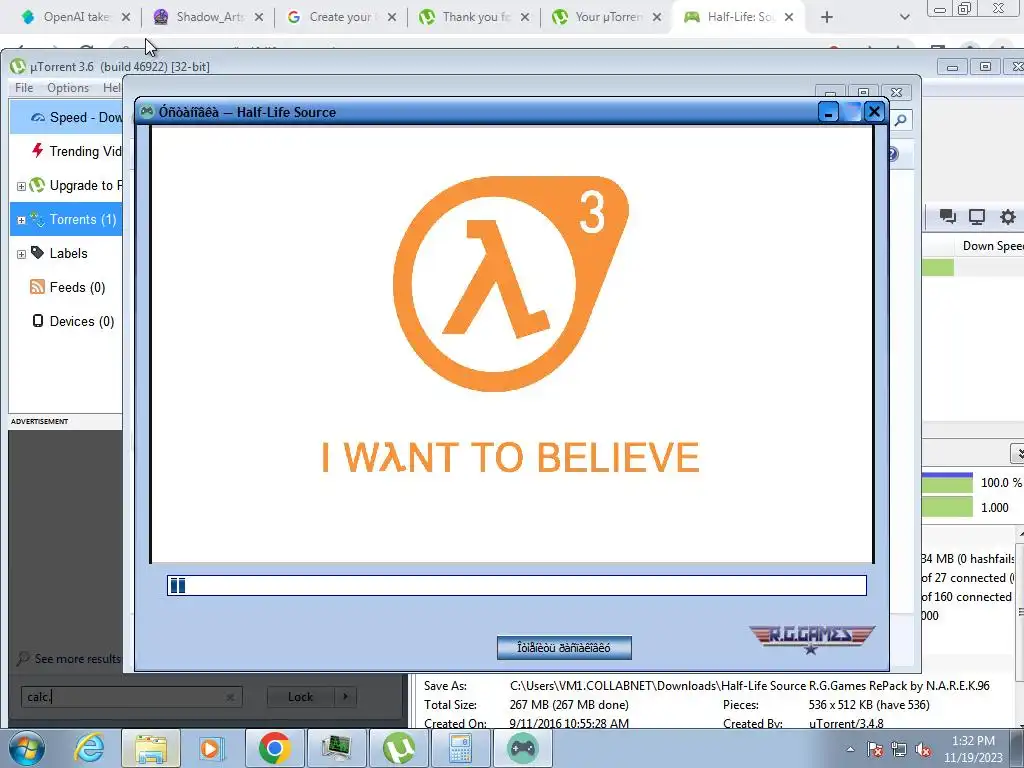The image size is (1024, 768).
Task: Open the browser tab search dropdown
Action: coord(904,17)
